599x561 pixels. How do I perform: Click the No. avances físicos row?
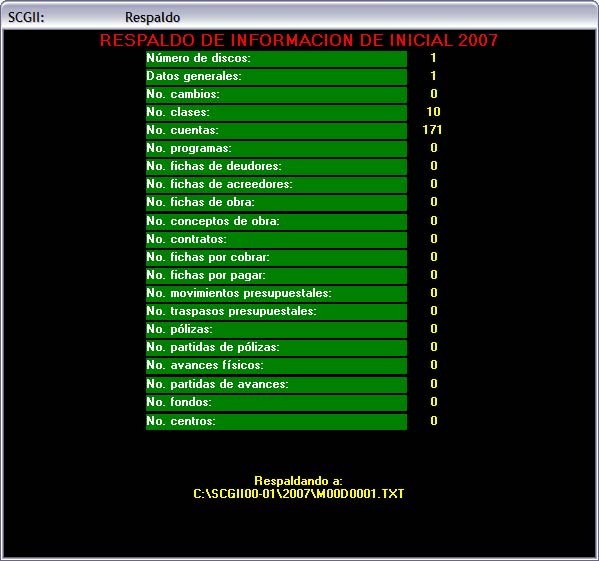pos(276,365)
